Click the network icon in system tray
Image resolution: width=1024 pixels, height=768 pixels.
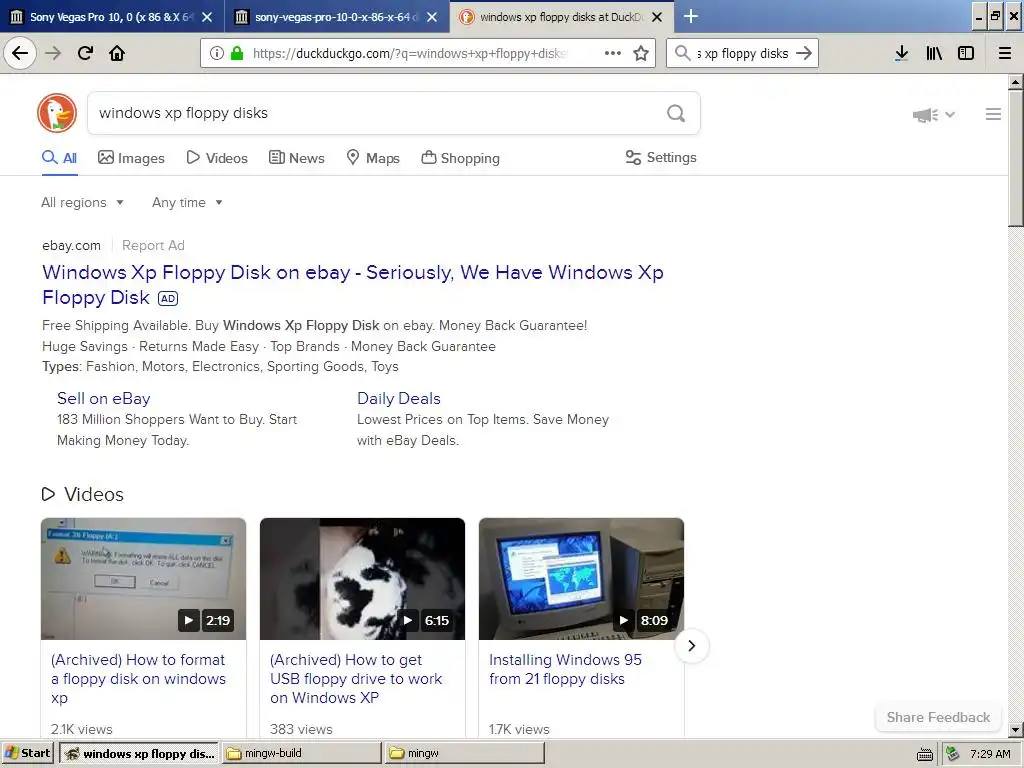tap(953, 754)
